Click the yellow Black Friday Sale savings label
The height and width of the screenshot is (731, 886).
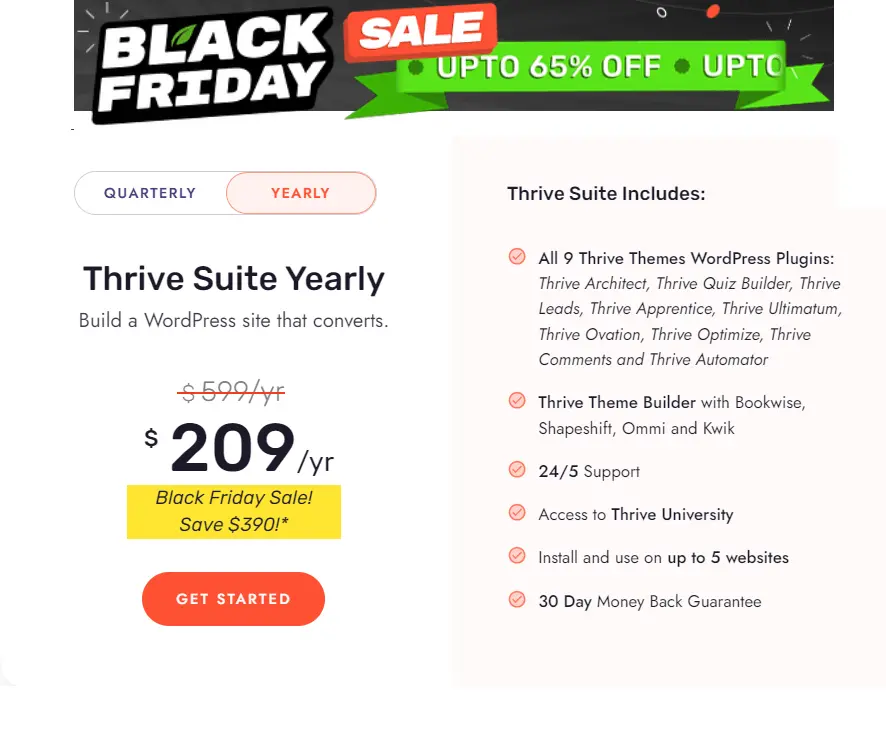click(x=234, y=512)
